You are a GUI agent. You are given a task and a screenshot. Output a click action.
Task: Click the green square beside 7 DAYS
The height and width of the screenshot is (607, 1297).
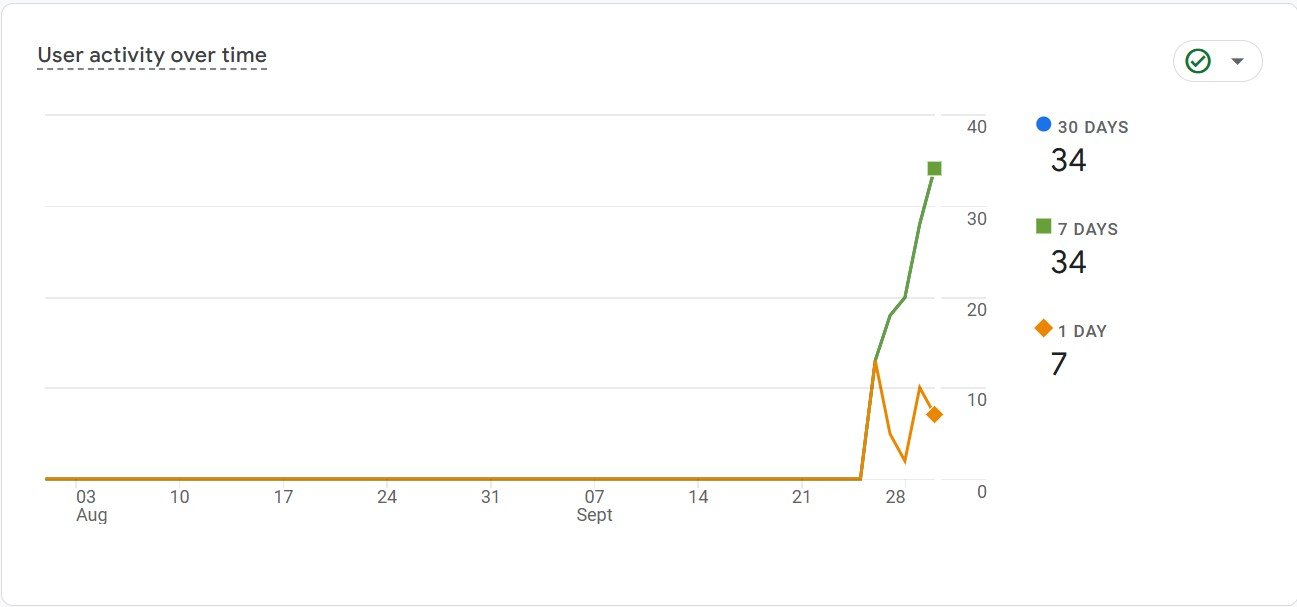point(1043,227)
